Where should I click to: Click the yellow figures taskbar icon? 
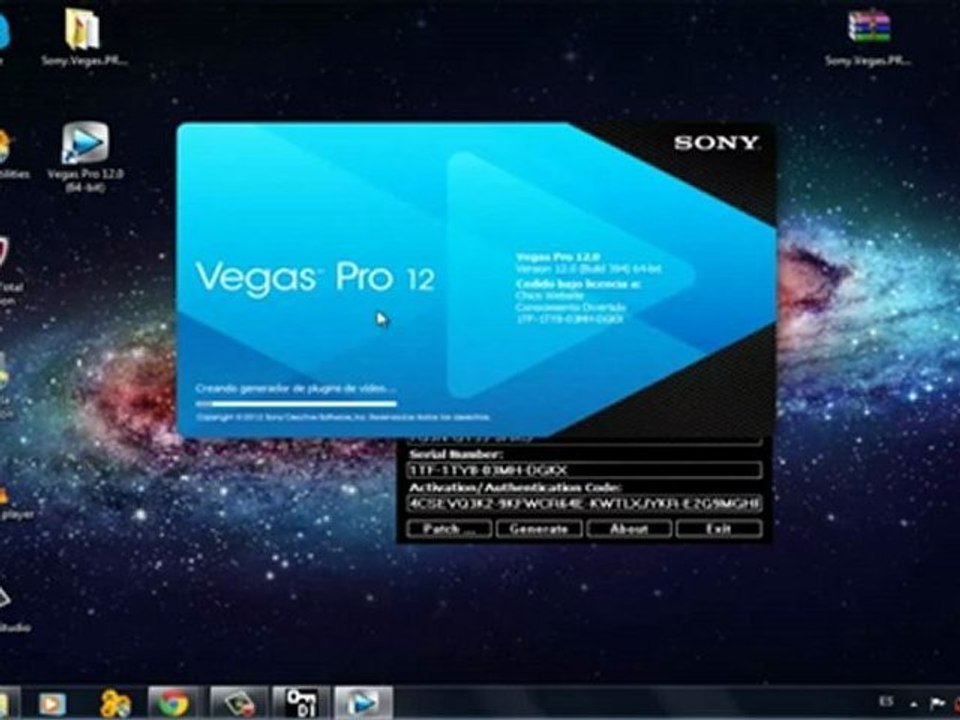(x=115, y=703)
